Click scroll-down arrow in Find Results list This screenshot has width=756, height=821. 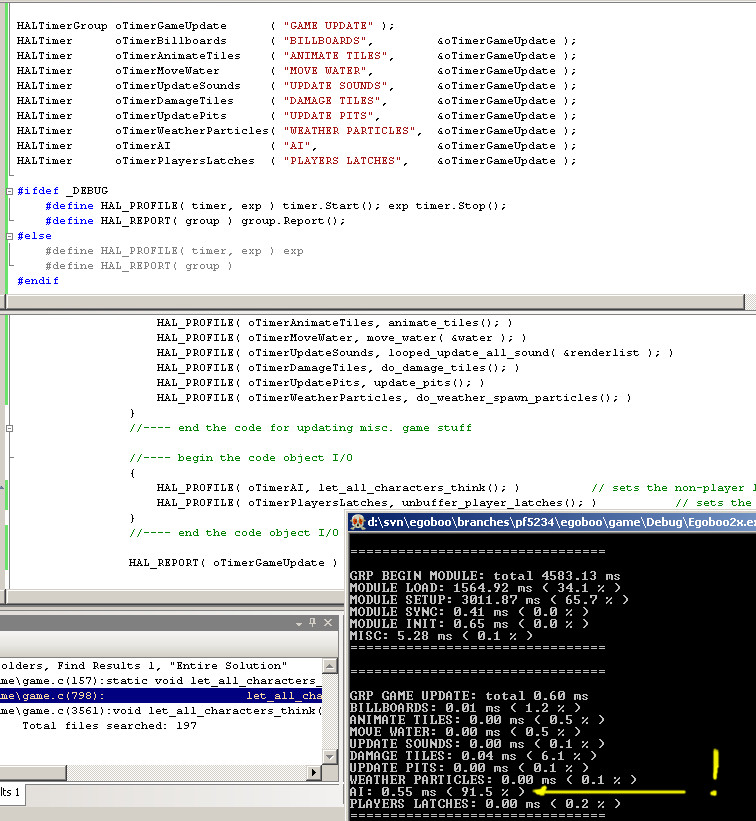coord(330,757)
